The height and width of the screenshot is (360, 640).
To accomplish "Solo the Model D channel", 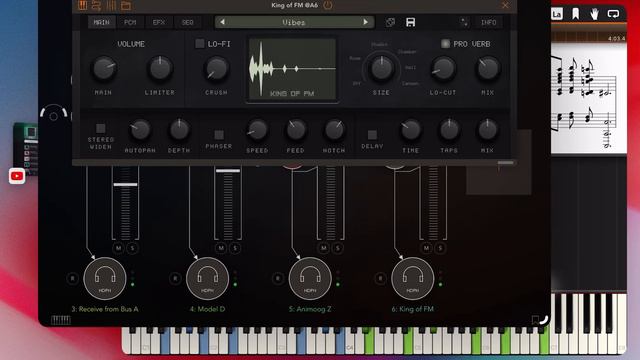I will point(235,248).
